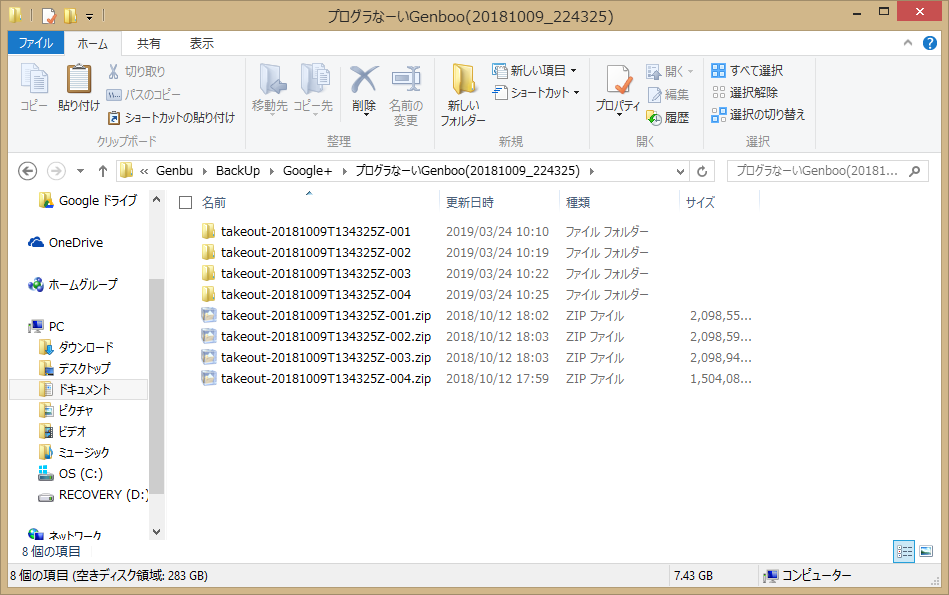Image resolution: width=949 pixels, height=595 pixels.
Task: Click the folder search input field
Action: (x=818, y=171)
